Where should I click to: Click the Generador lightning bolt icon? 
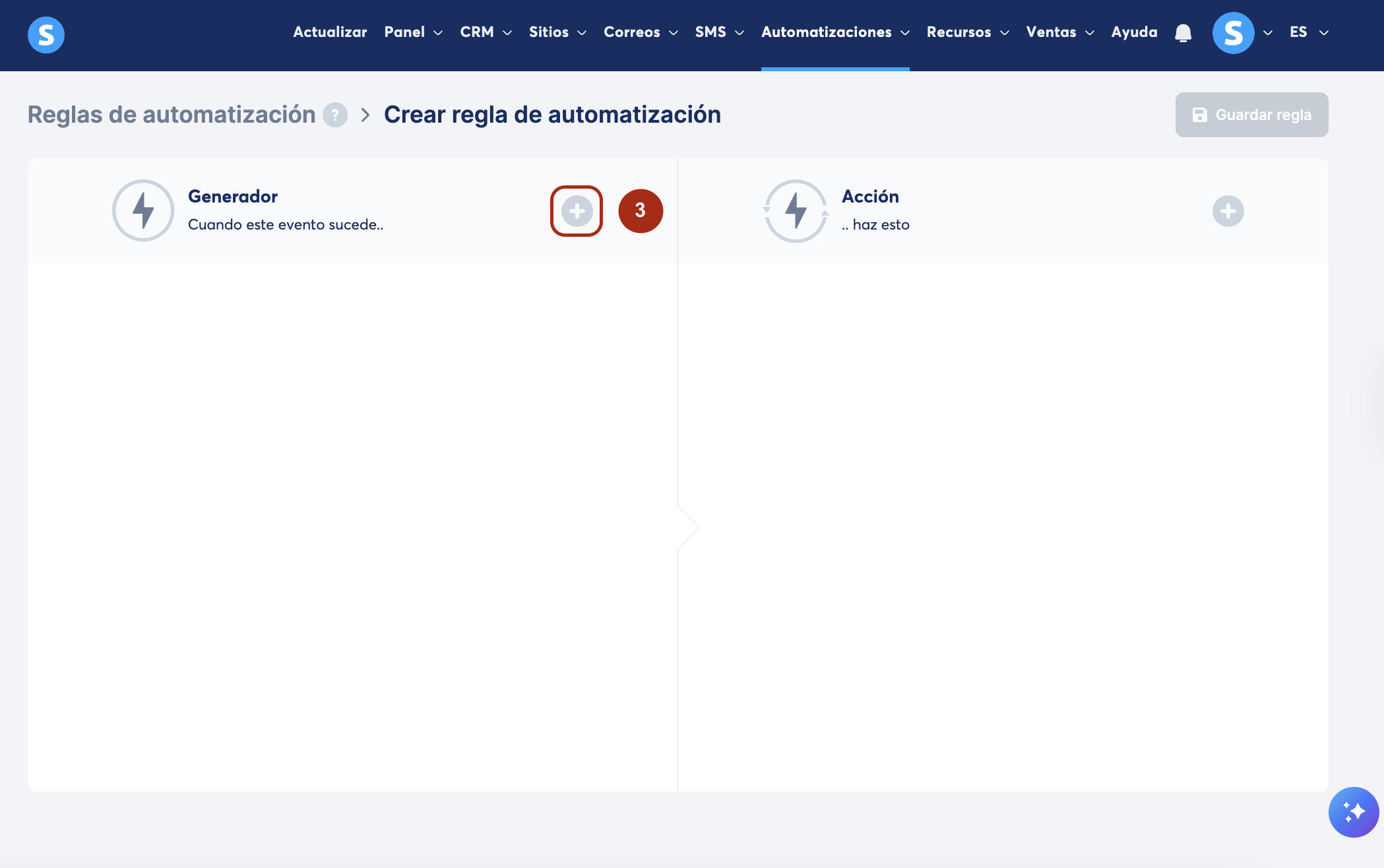pos(143,210)
